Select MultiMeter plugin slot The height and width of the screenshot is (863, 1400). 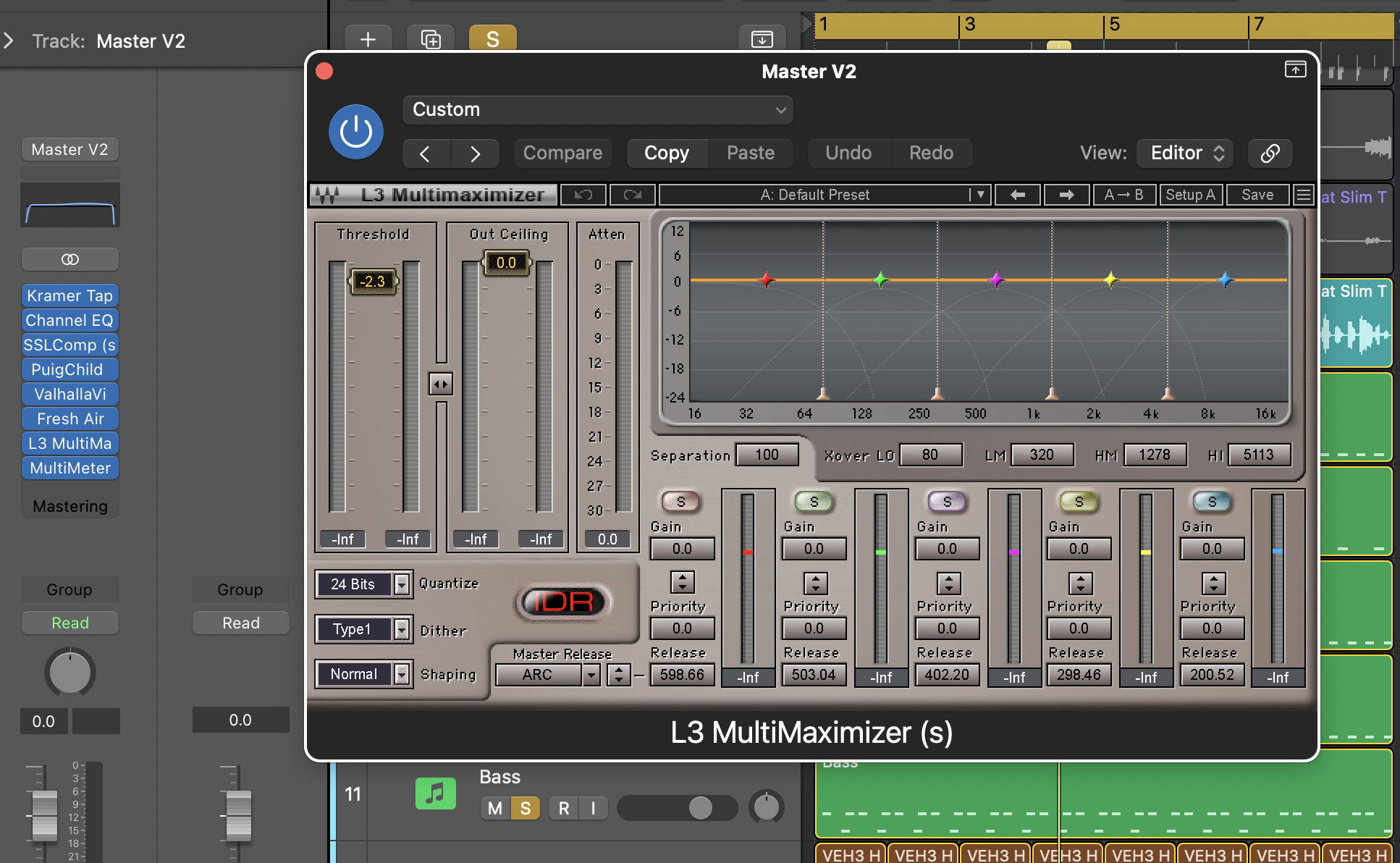pos(69,468)
